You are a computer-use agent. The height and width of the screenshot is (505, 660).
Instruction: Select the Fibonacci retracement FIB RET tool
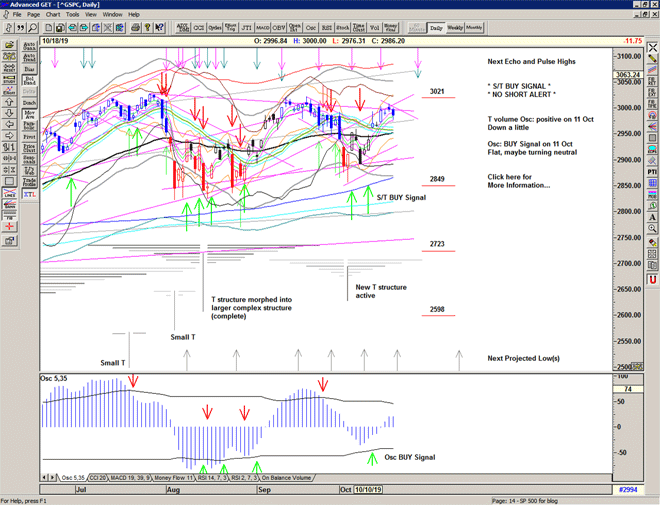tap(652, 81)
